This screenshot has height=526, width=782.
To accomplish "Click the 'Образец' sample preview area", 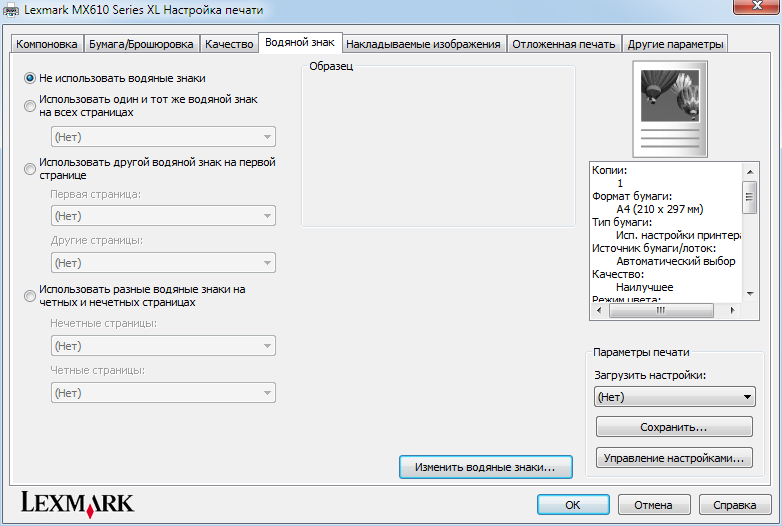I will [x=438, y=146].
